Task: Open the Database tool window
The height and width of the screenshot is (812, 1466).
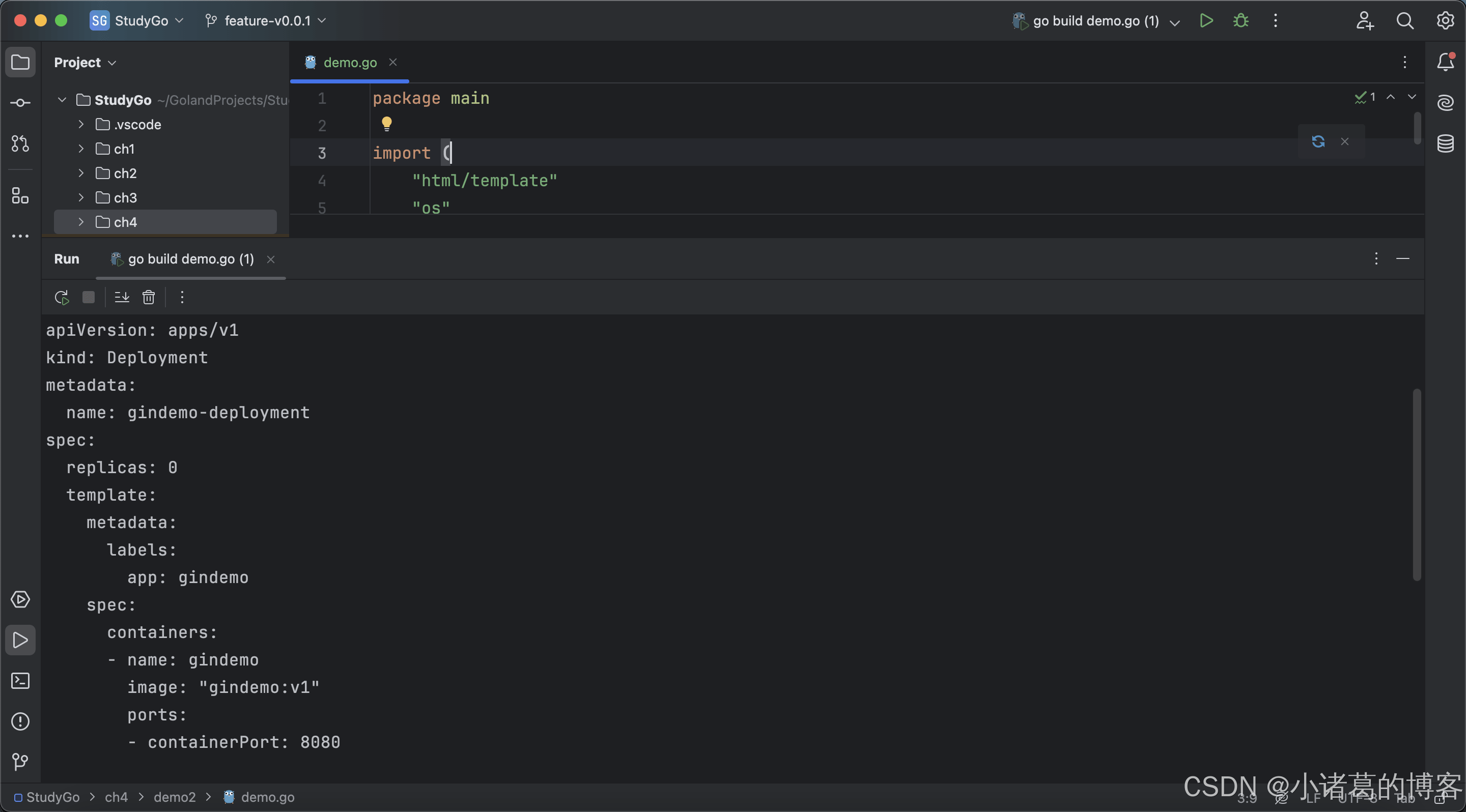Action: pos(1446,143)
